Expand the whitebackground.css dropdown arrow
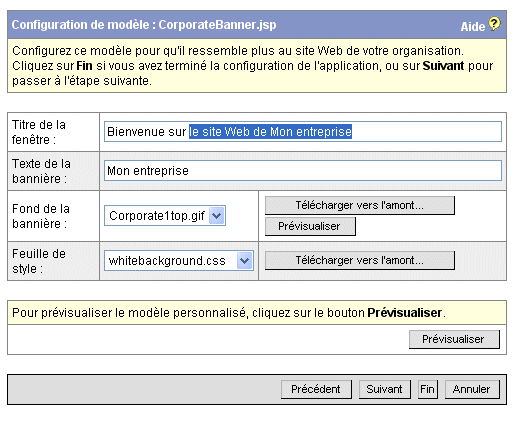Screen dimensions: 525x421 pos(244,260)
